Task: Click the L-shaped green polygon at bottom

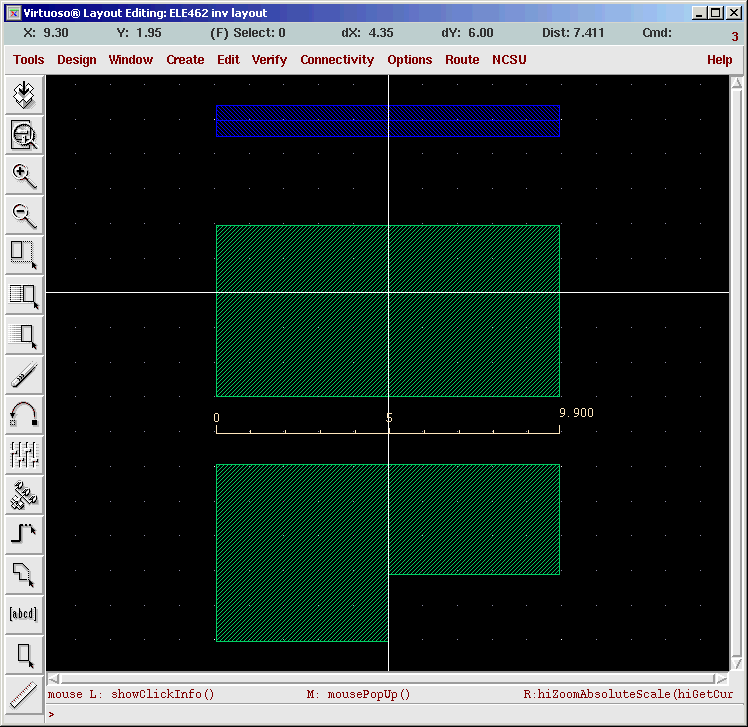Action: (302, 552)
